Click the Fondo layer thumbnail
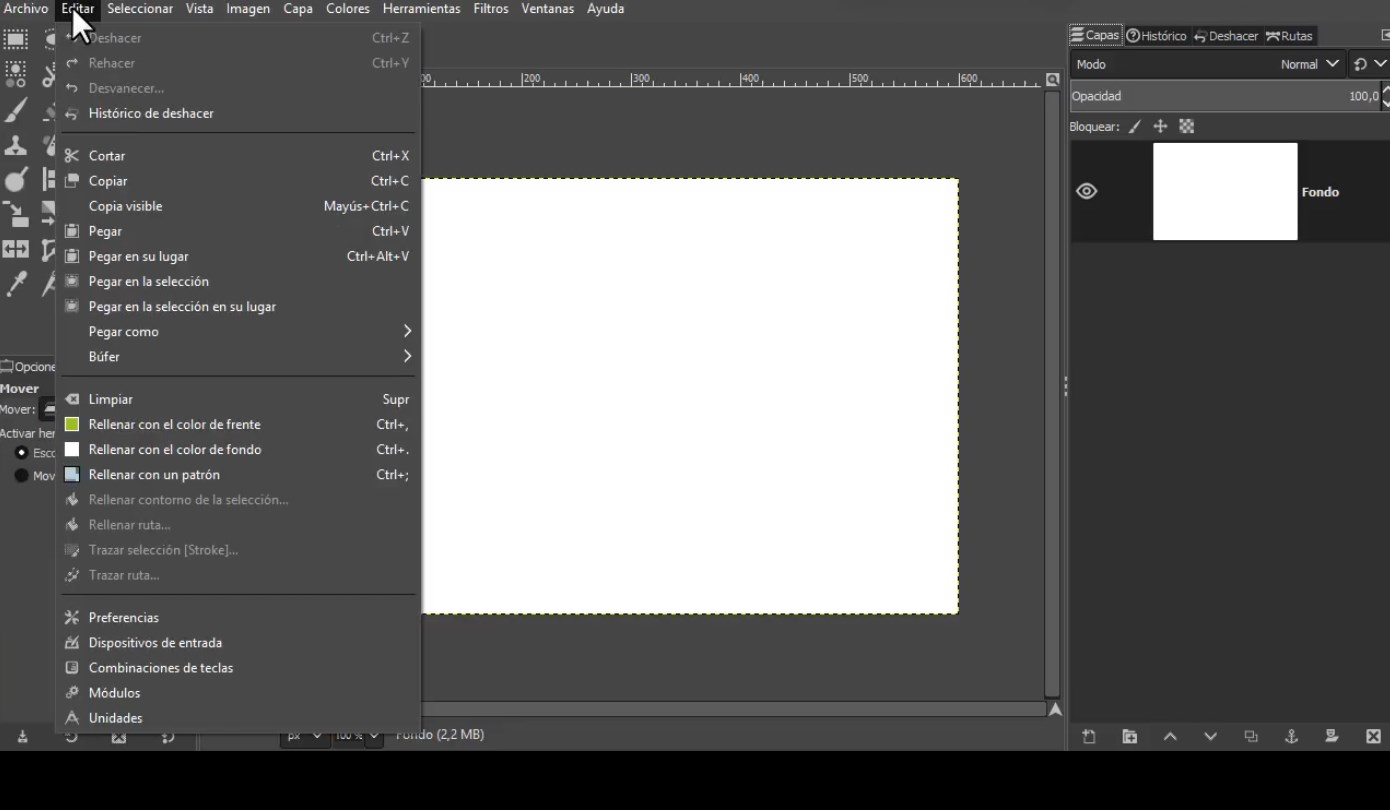Screen dimensions: 1390x810 (1225, 191)
